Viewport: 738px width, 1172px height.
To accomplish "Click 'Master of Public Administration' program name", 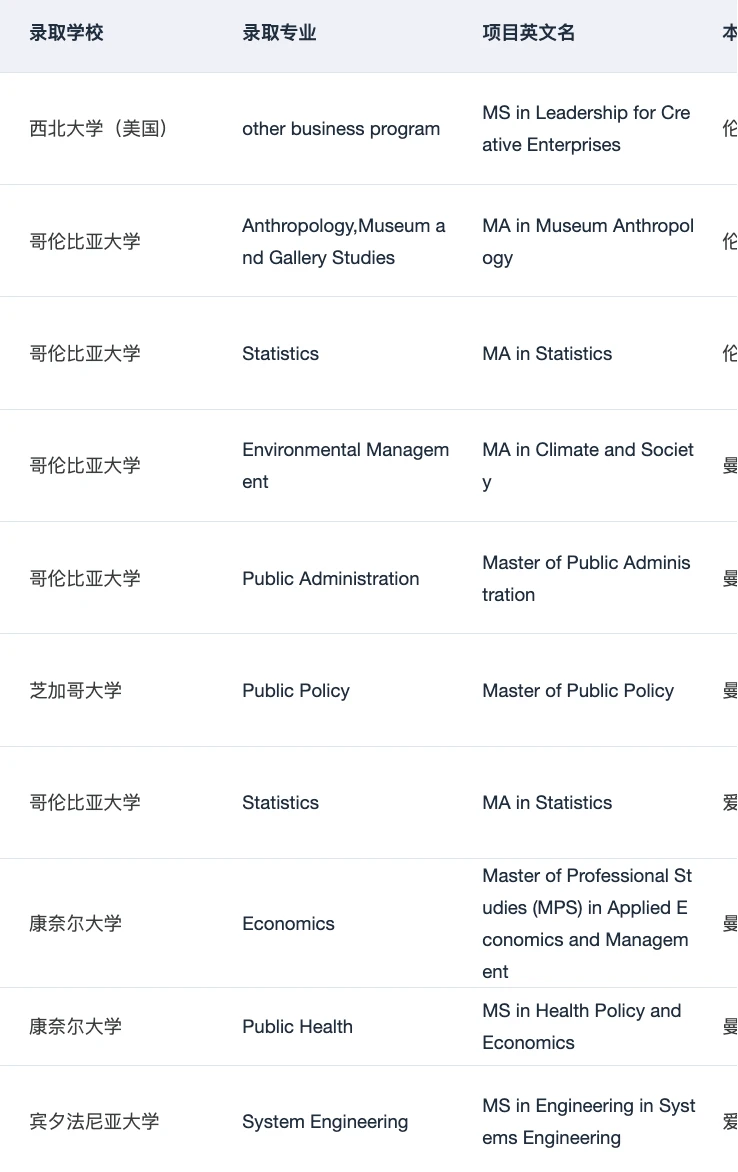I will (586, 579).
